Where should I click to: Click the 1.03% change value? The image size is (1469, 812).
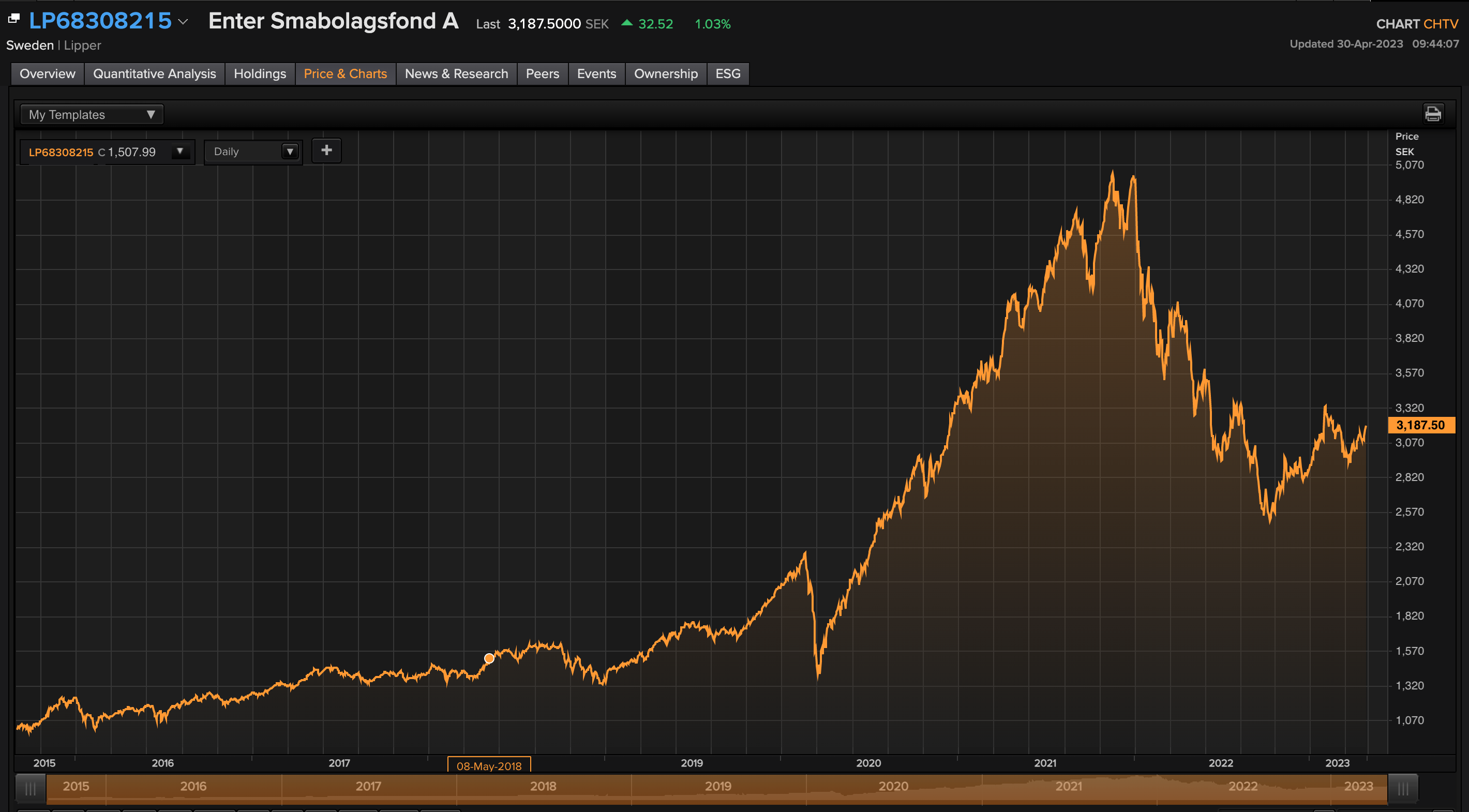coord(712,24)
